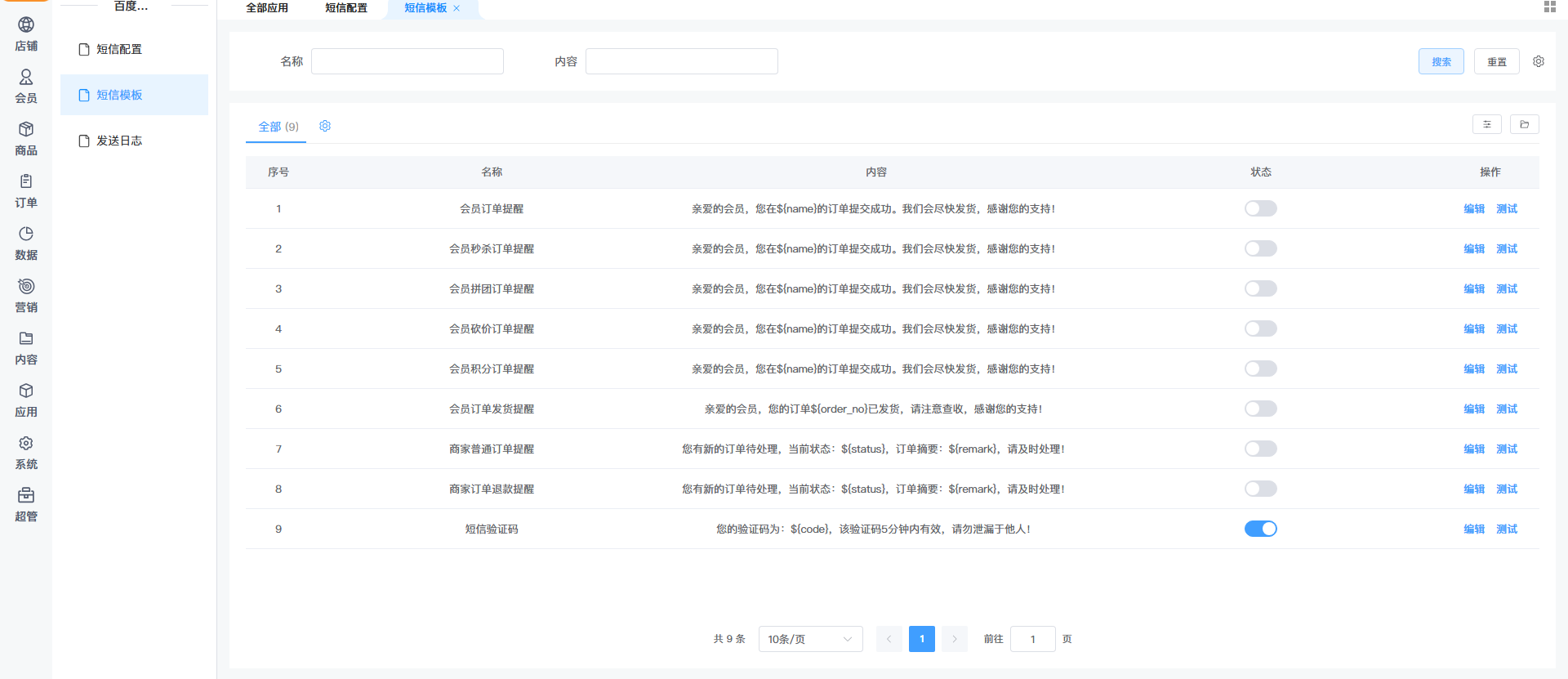Go to the previous page arrow
Viewport: 1568px width, 679px height.
coord(889,639)
